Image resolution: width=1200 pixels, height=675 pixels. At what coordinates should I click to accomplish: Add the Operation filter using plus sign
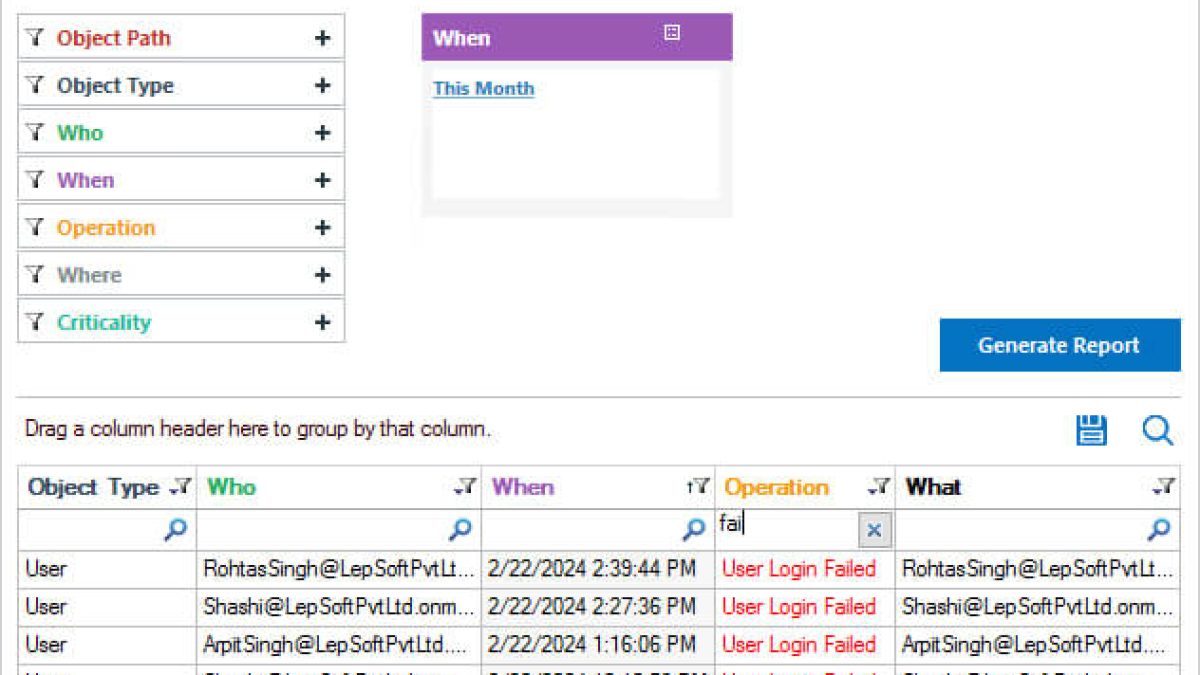(322, 228)
